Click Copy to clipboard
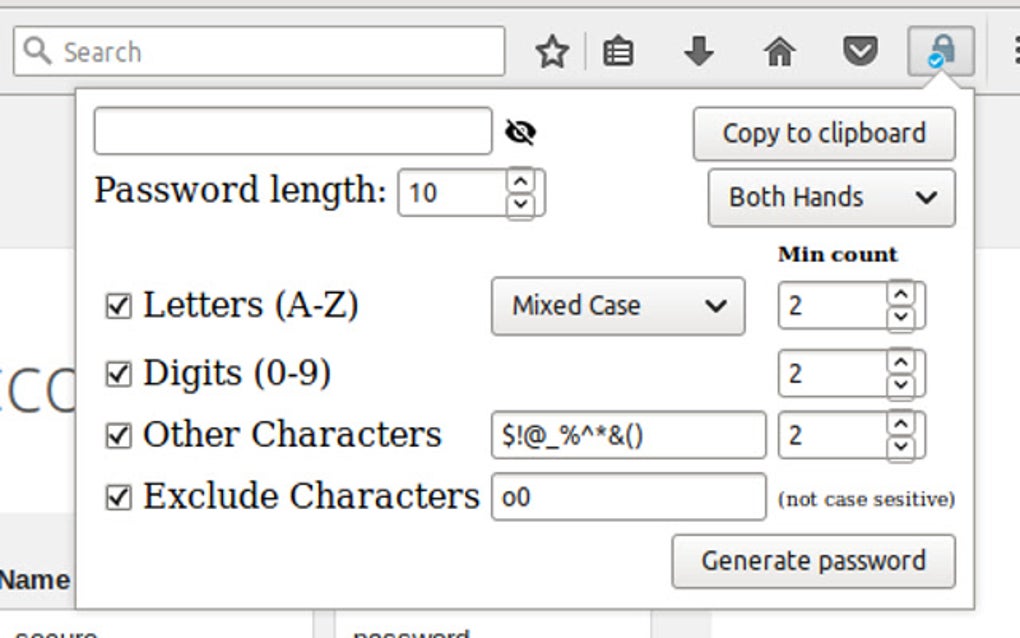This screenshot has height=638, width=1020. 822,133
